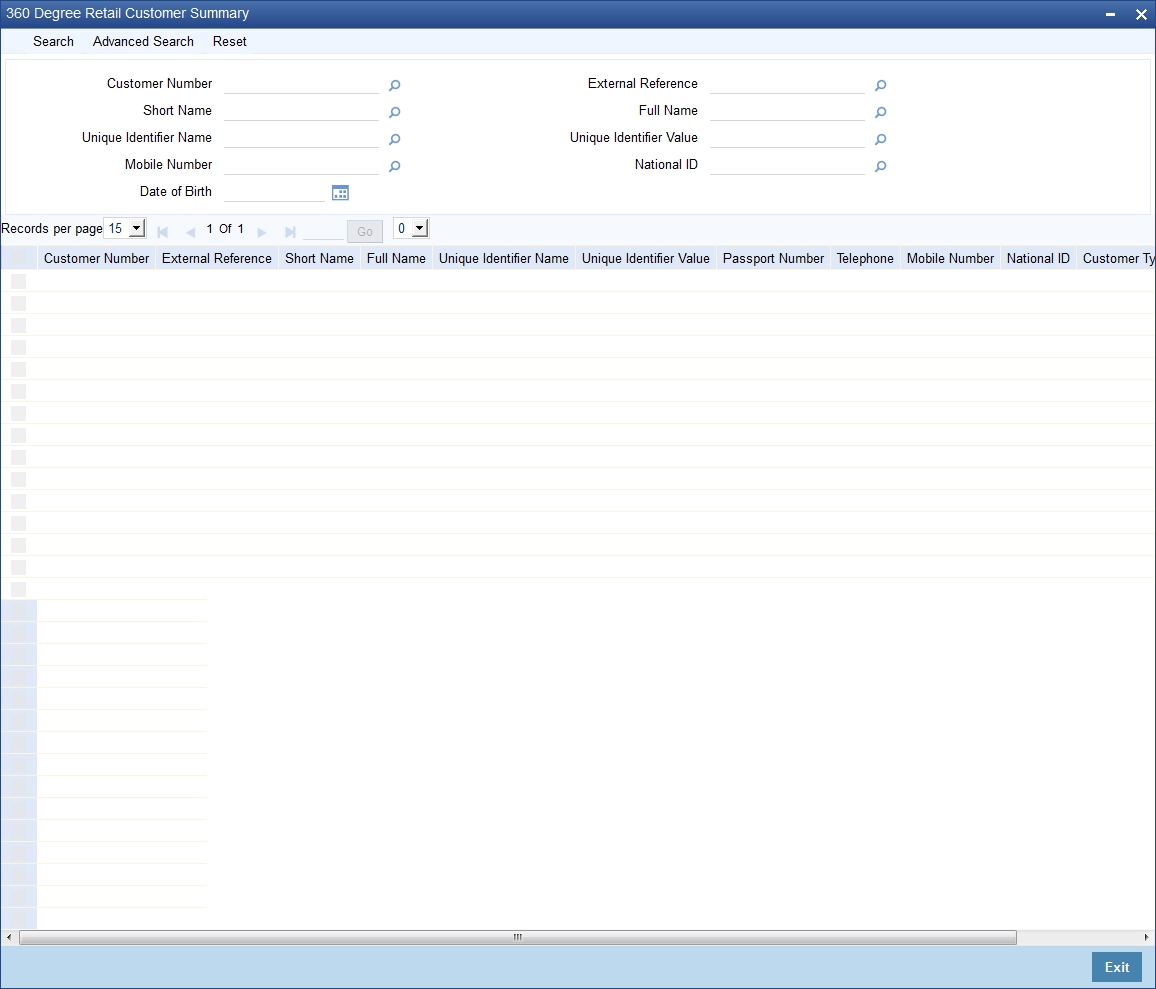1156x989 pixels.
Task: Focus the External Reference input field
Action: tap(787, 84)
